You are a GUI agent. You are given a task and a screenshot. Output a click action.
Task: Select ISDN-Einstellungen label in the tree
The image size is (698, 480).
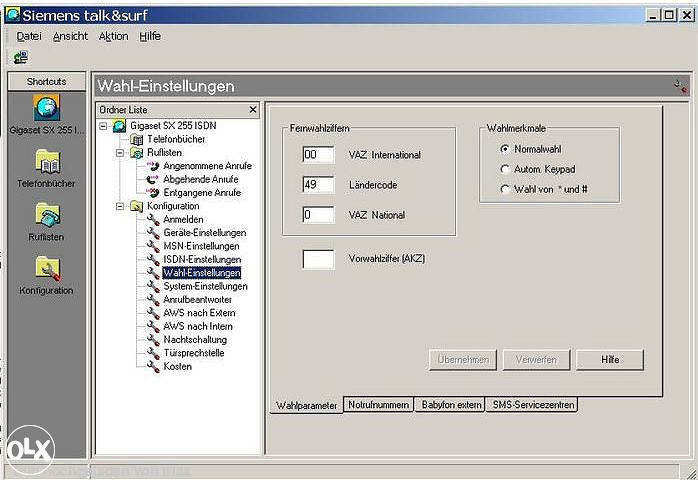click(x=202, y=260)
